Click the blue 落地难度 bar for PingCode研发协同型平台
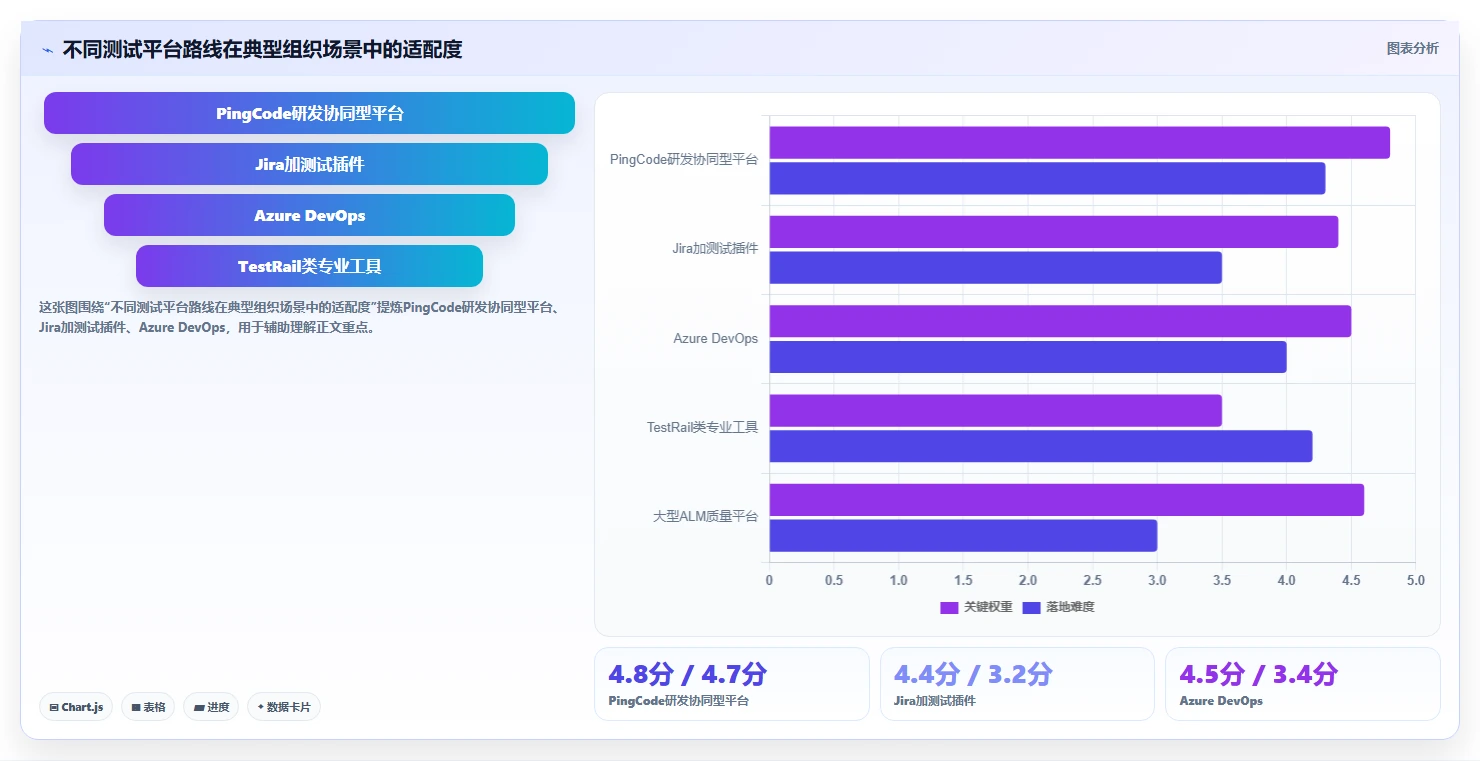Viewport: 1480px width, 761px height. (x=1047, y=178)
